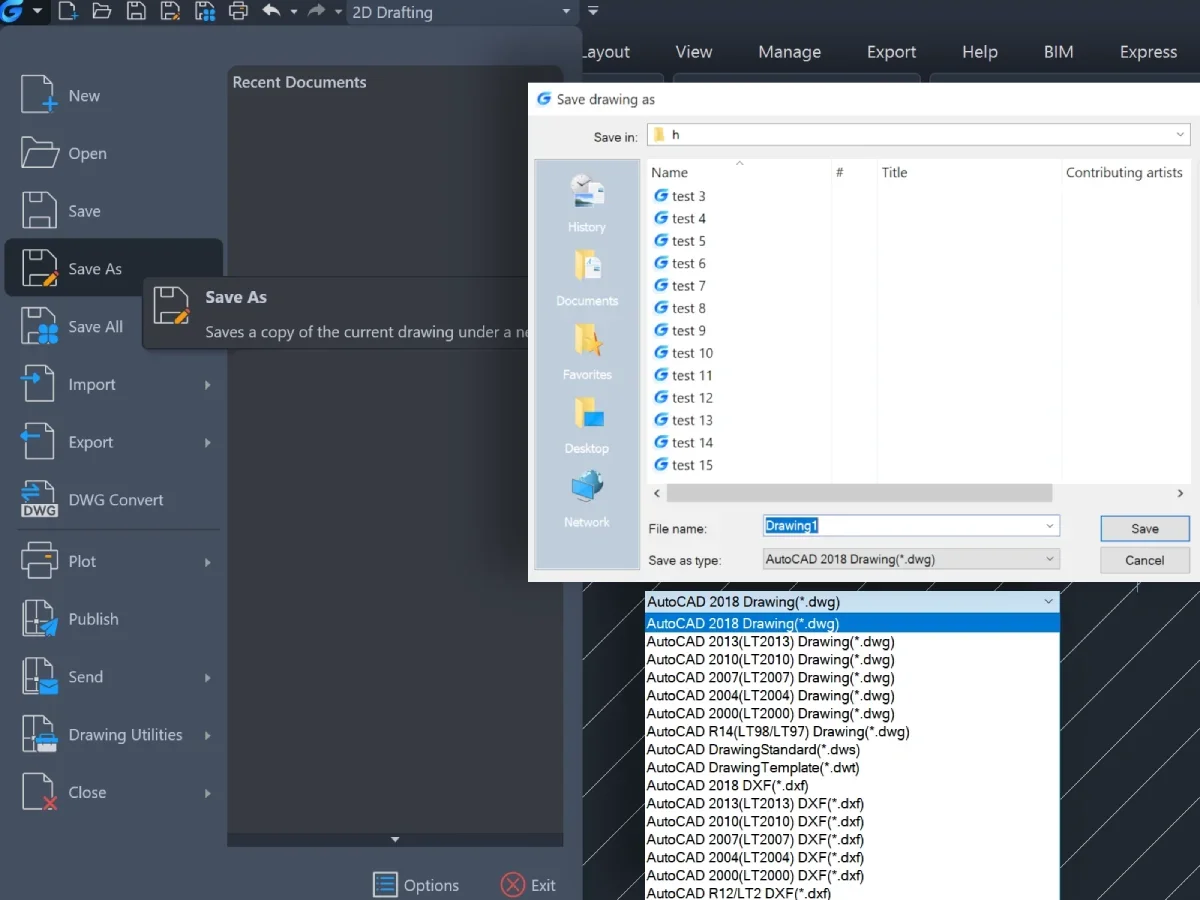The width and height of the screenshot is (1200, 900).
Task: Open the quick access toolbar customize arrow
Action: pyautogui.click(x=593, y=12)
